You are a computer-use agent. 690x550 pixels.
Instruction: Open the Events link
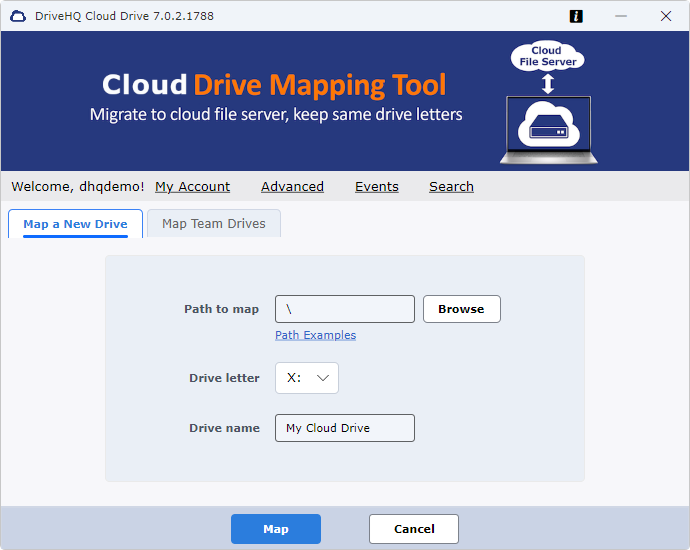pyautogui.click(x=377, y=187)
